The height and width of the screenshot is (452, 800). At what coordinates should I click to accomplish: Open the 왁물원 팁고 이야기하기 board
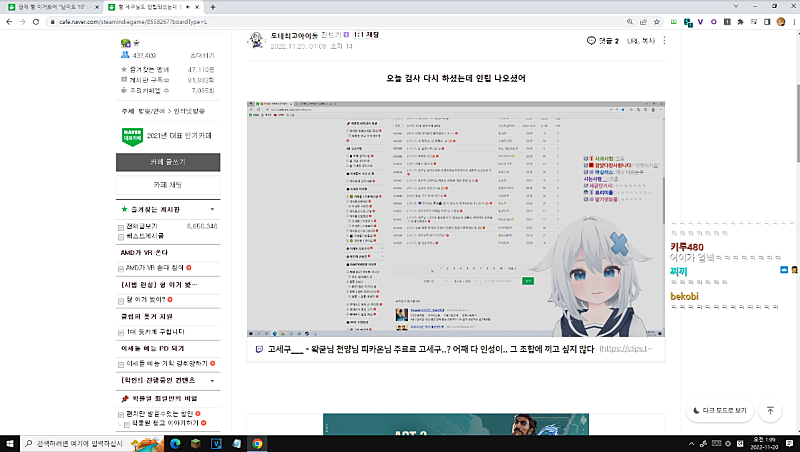pyautogui.click(x=166, y=423)
